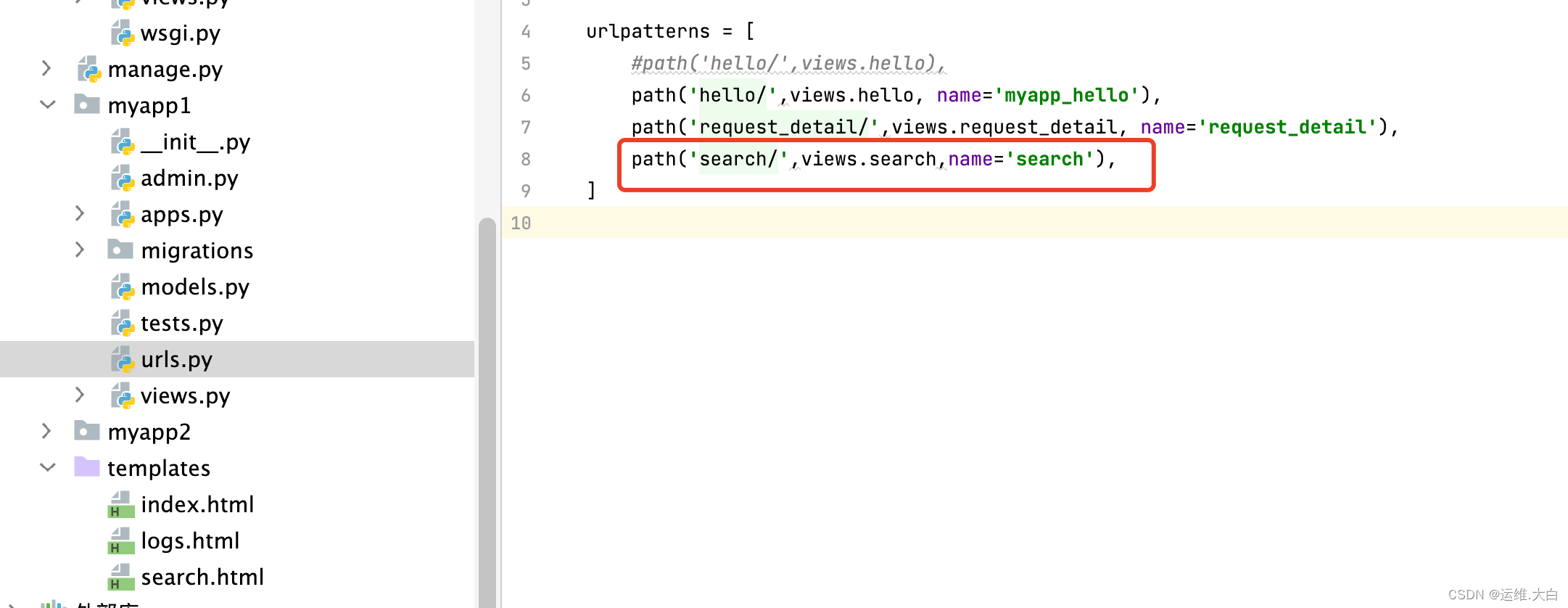This screenshot has height=608, width=1568.
Task: Click 'urlpatterns' on line 4
Action: pos(648,31)
